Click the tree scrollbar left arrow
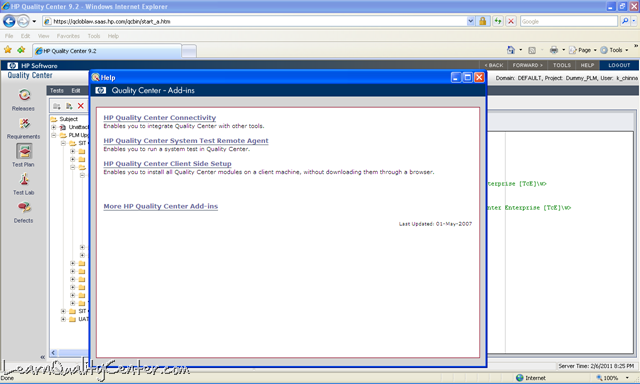This screenshot has width=640, height=384. coord(53,353)
